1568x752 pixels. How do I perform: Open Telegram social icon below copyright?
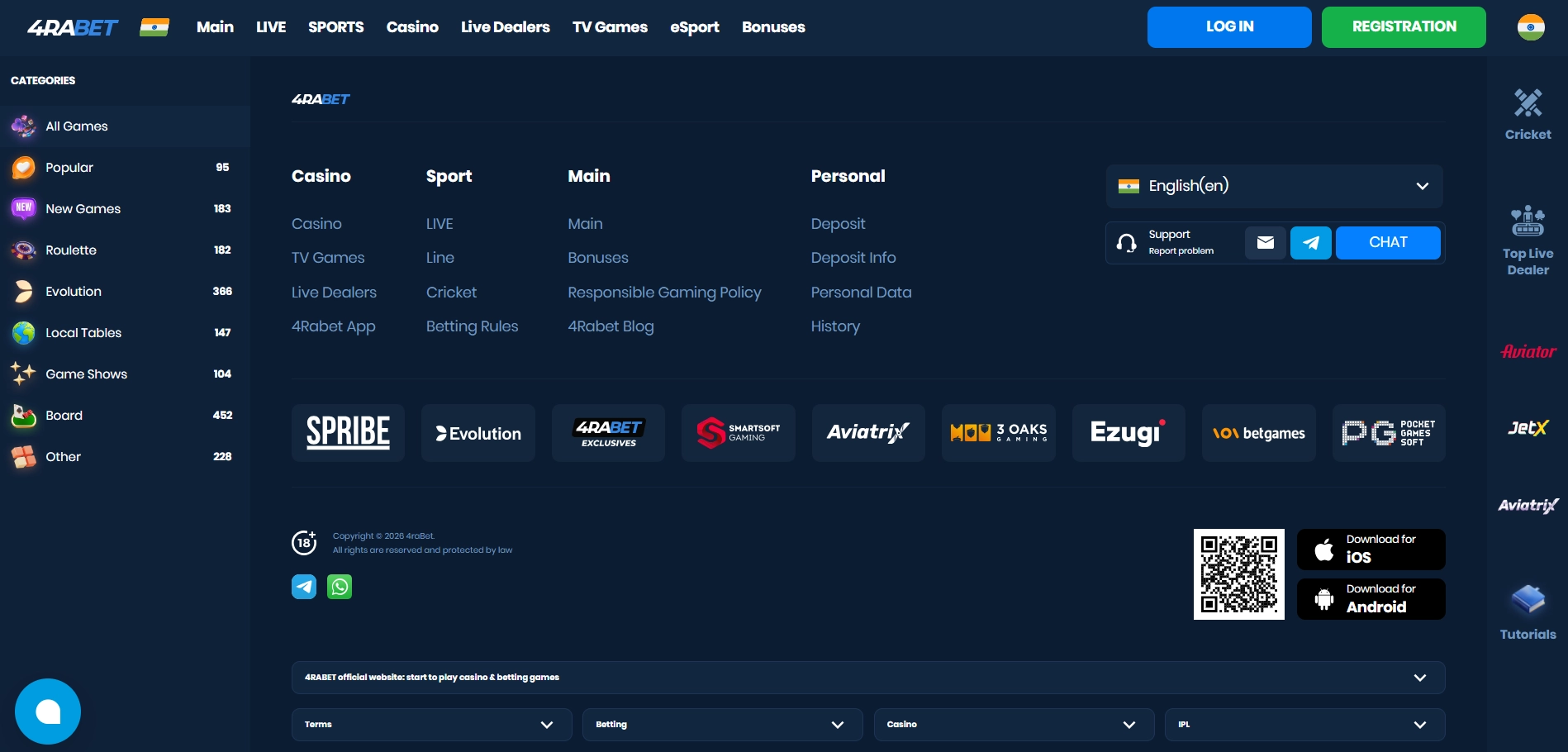(304, 587)
